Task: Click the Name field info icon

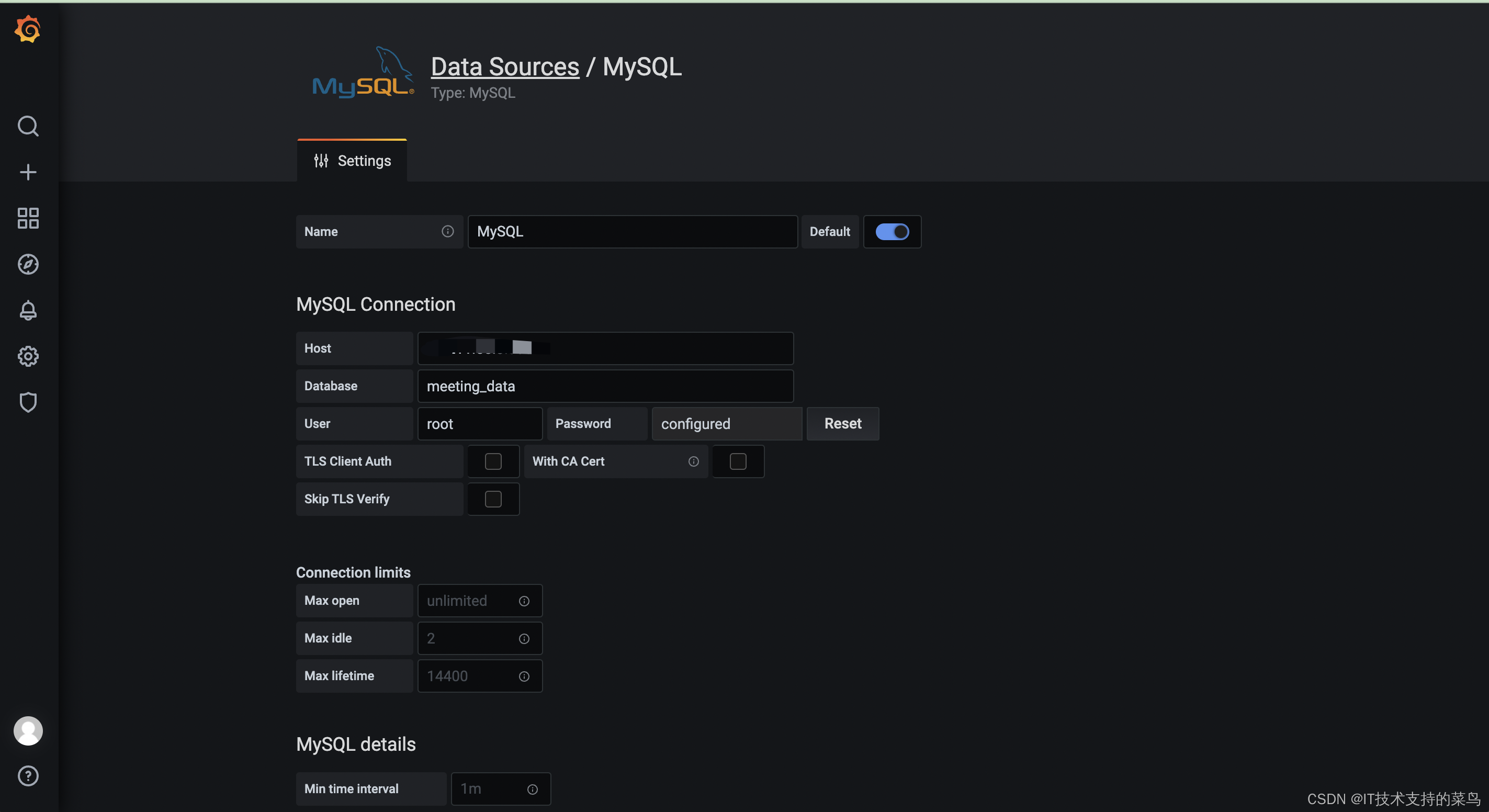Action: [447, 231]
